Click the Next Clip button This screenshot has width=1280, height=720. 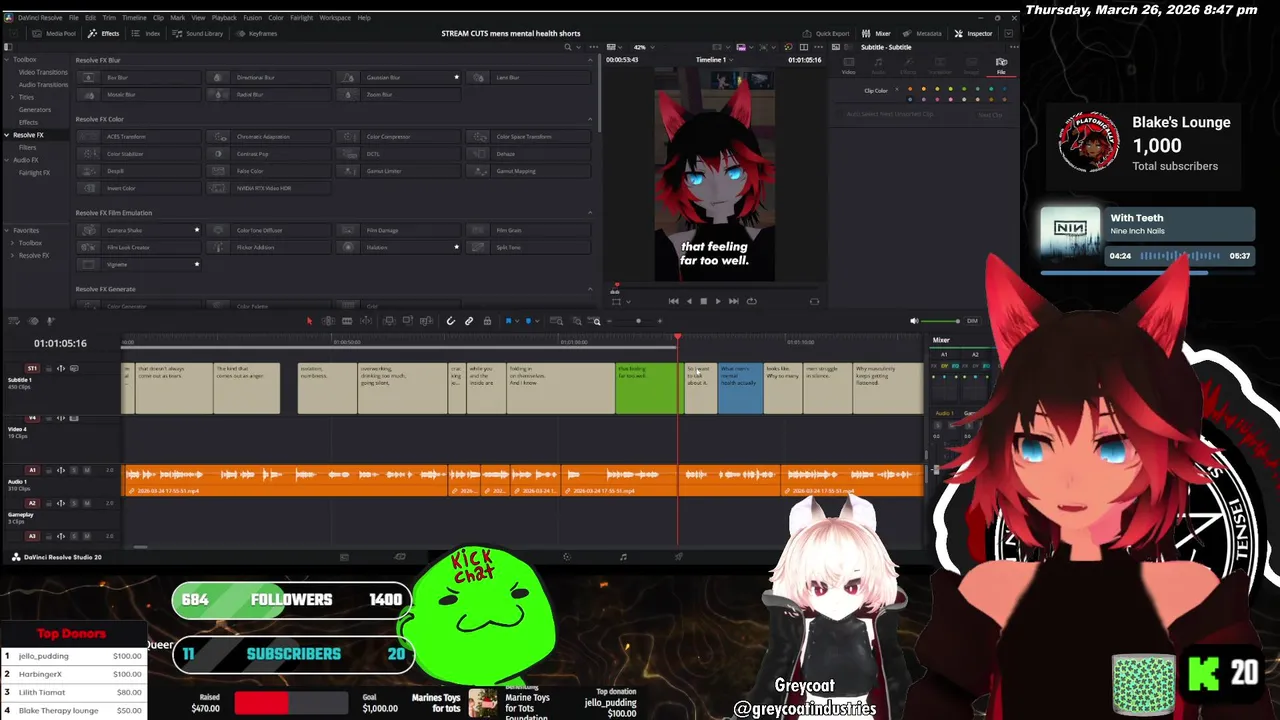pyautogui.click(x=989, y=114)
